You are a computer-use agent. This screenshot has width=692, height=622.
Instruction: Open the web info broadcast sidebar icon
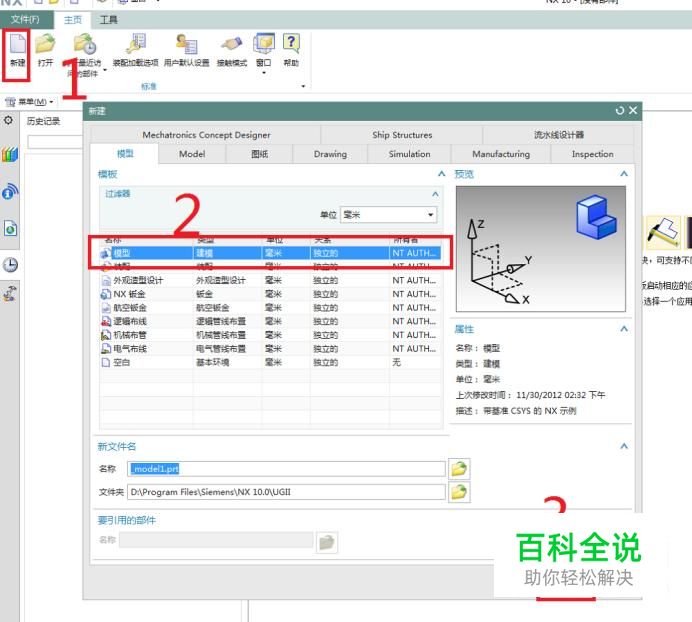pos(10,192)
